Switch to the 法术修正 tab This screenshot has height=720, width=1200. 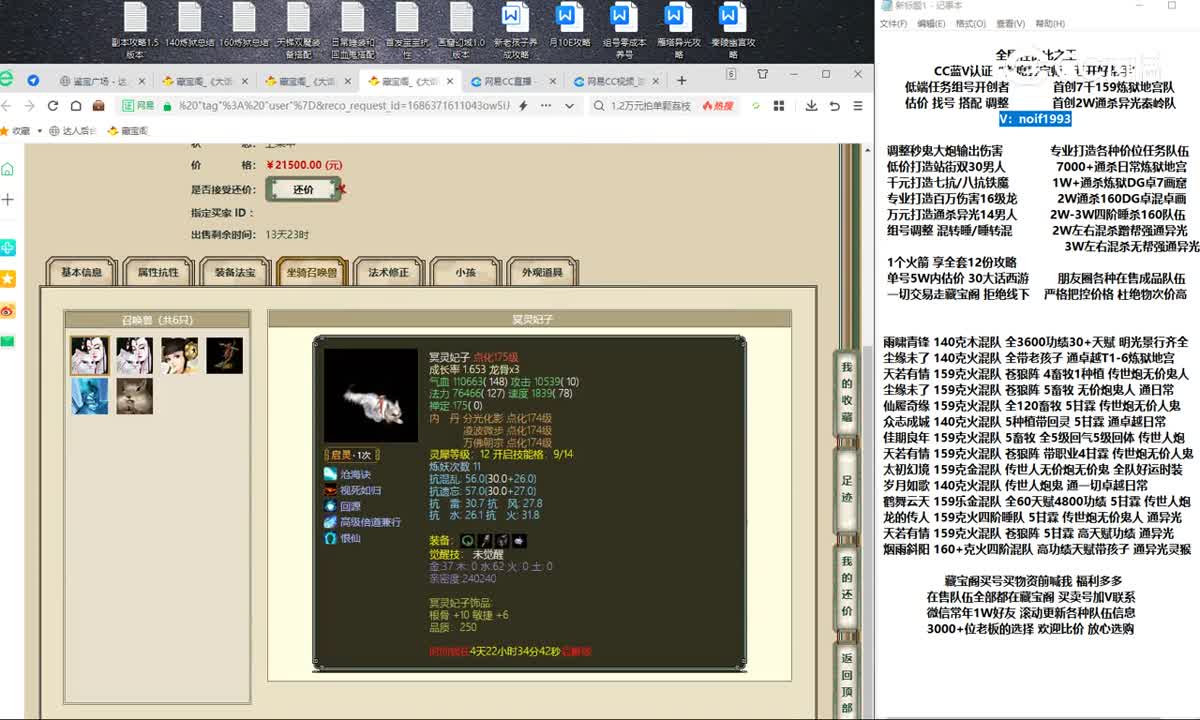pyautogui.click(x=389, y=272)
